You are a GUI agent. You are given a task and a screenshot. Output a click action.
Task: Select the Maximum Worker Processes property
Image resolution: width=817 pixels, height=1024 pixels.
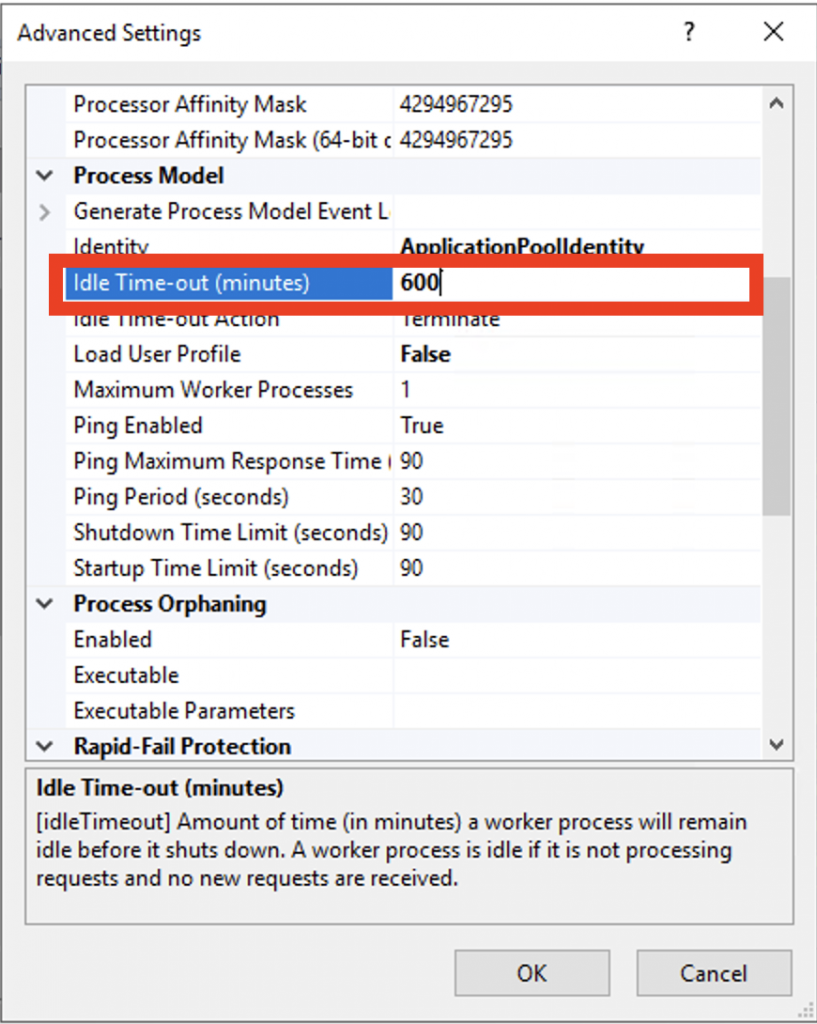pyautogui.click(x=213, y=390)
